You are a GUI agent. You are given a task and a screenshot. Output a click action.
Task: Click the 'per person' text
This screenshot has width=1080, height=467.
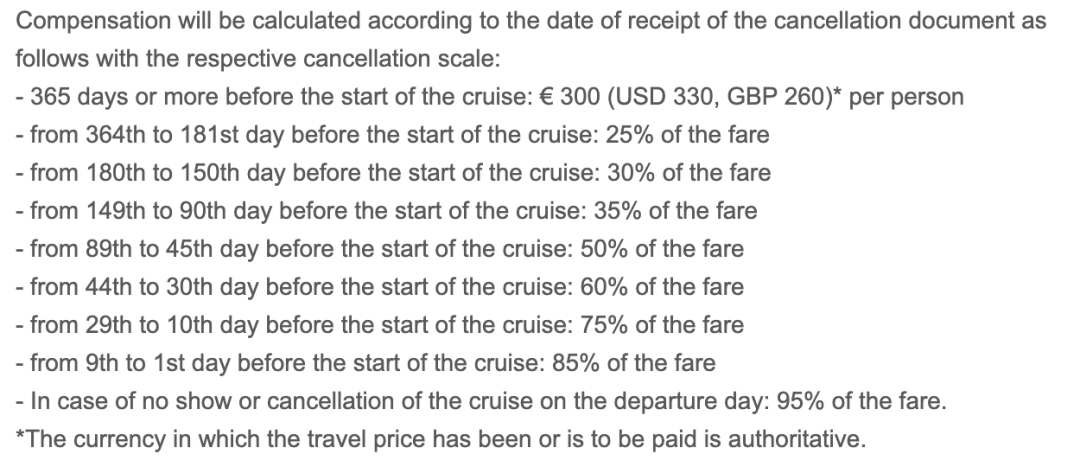pyautogui.click(x=906, y=97)
